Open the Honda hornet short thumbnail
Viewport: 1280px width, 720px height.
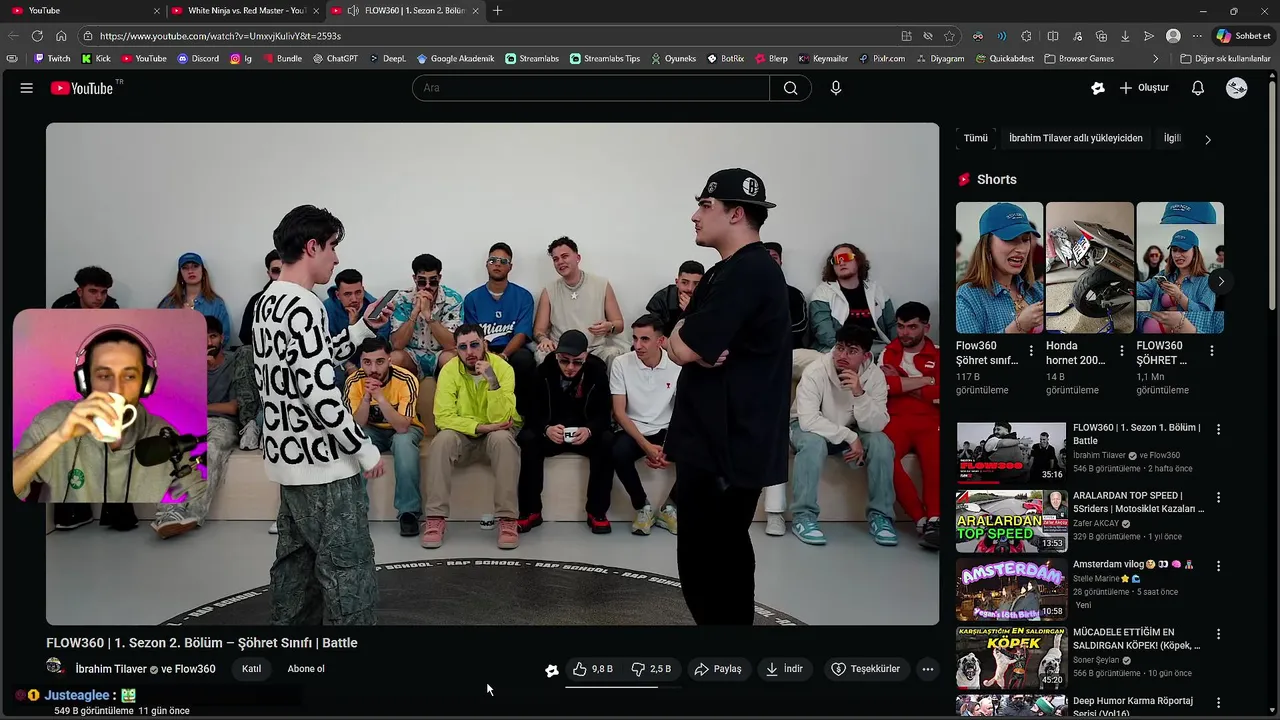click(1089, 268)
